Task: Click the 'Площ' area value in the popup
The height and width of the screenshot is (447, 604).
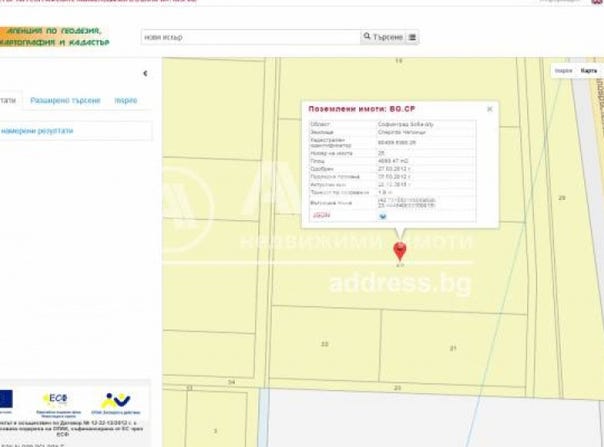Action: [393, 161]
